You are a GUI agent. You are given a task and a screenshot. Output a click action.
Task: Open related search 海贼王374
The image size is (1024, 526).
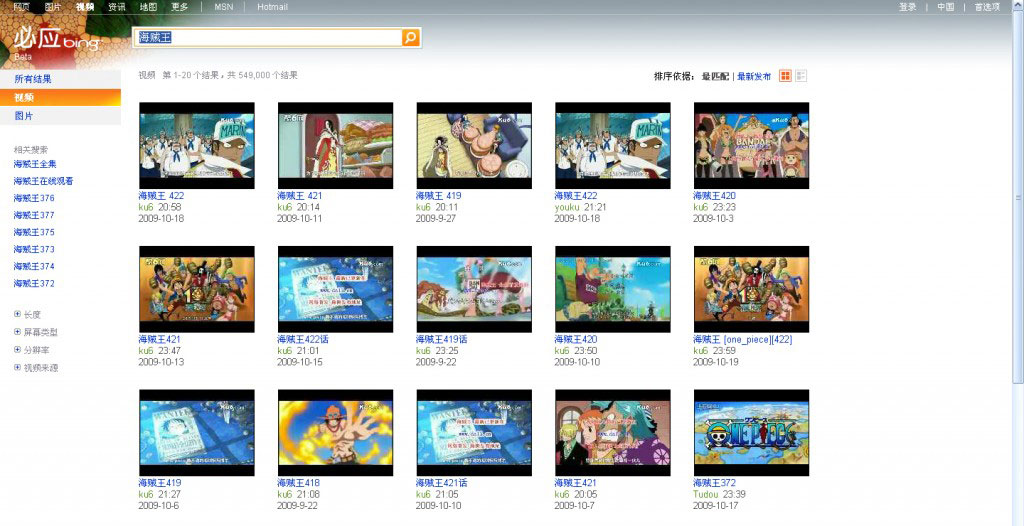click(x=34, y=266)
